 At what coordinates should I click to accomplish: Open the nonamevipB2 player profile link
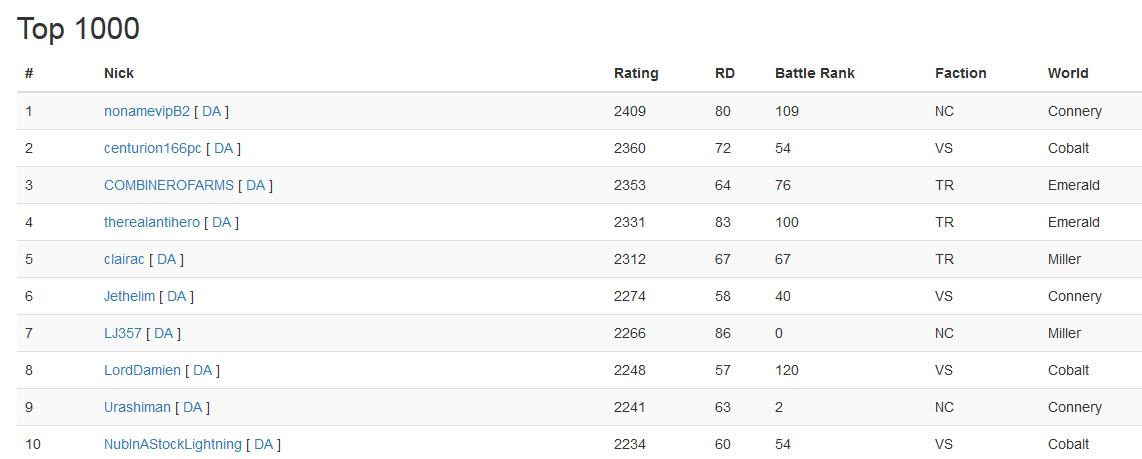(146, 111)
